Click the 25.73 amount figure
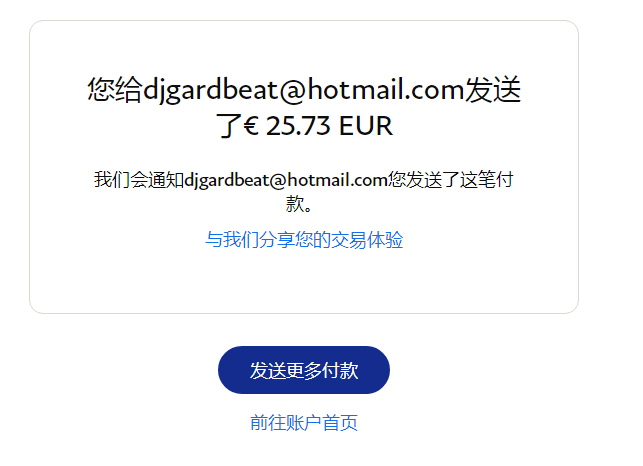 (x=298, y=126)
